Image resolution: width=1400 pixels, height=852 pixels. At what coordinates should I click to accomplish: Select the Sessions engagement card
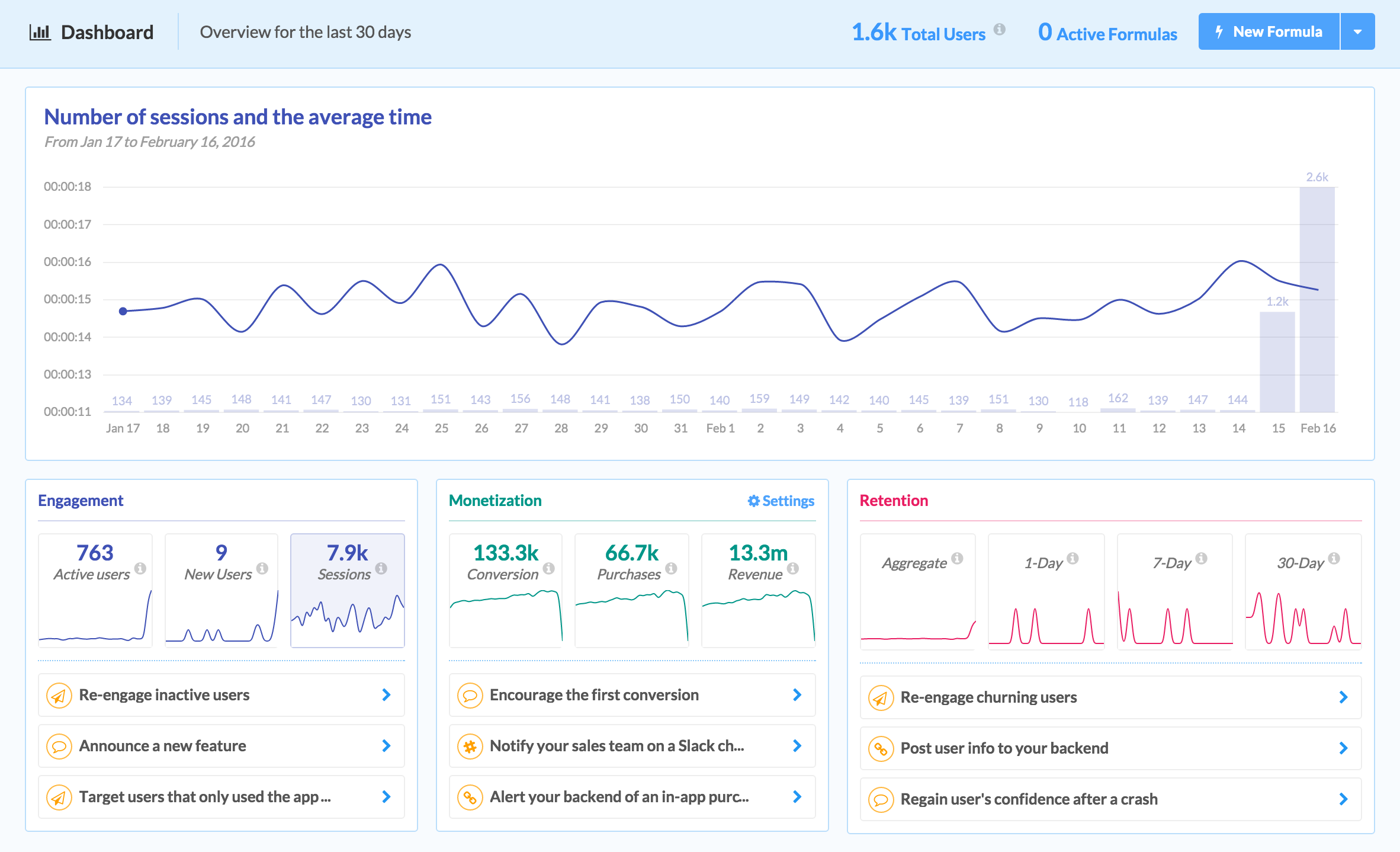click(x=348, y=590)
